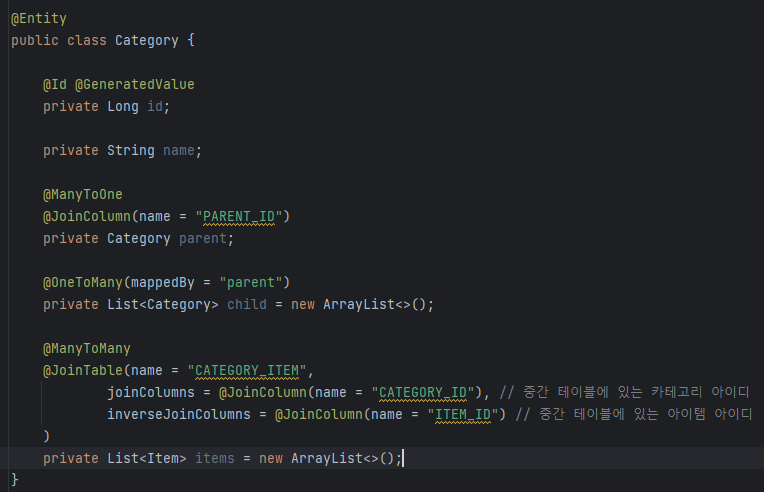Click the items field name
This screenshot has height=492, width=764.
coord(214,458)
